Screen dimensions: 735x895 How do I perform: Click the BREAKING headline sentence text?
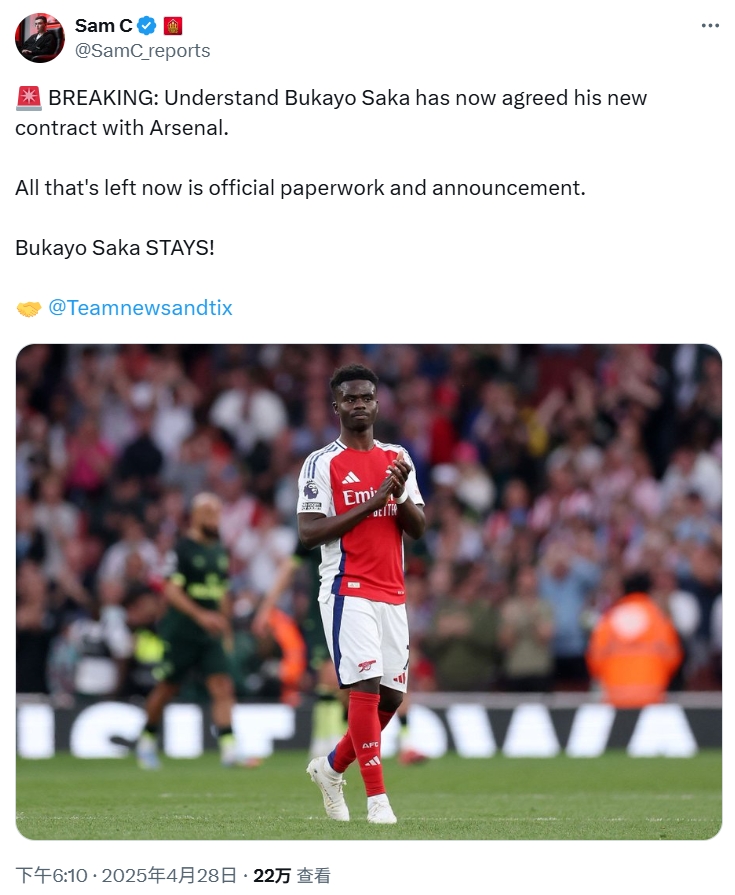pos(331,113)
